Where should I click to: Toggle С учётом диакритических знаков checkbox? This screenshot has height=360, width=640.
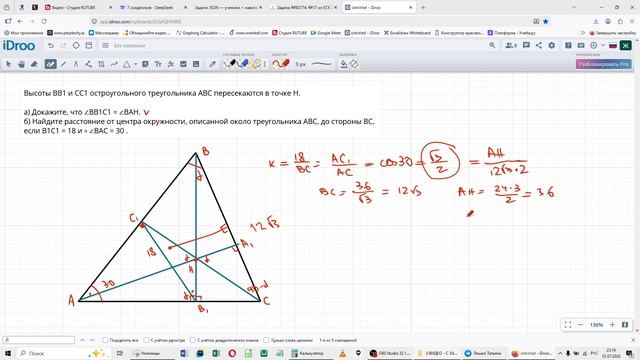pos(193,340)
